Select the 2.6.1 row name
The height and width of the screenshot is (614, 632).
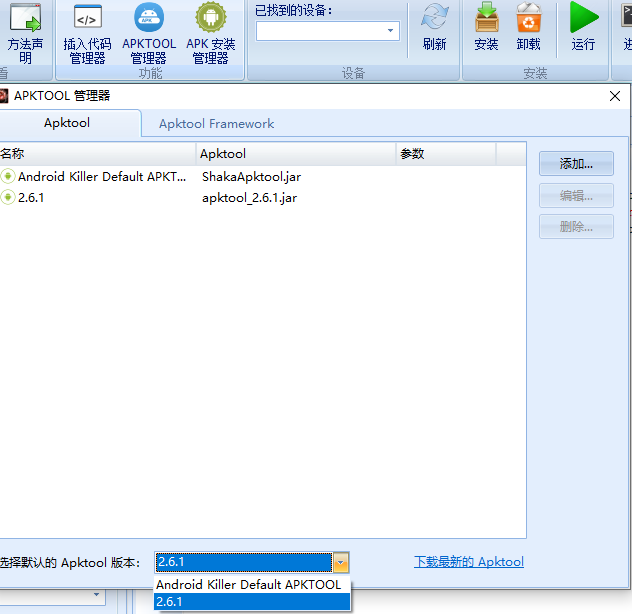pos(31,198)
